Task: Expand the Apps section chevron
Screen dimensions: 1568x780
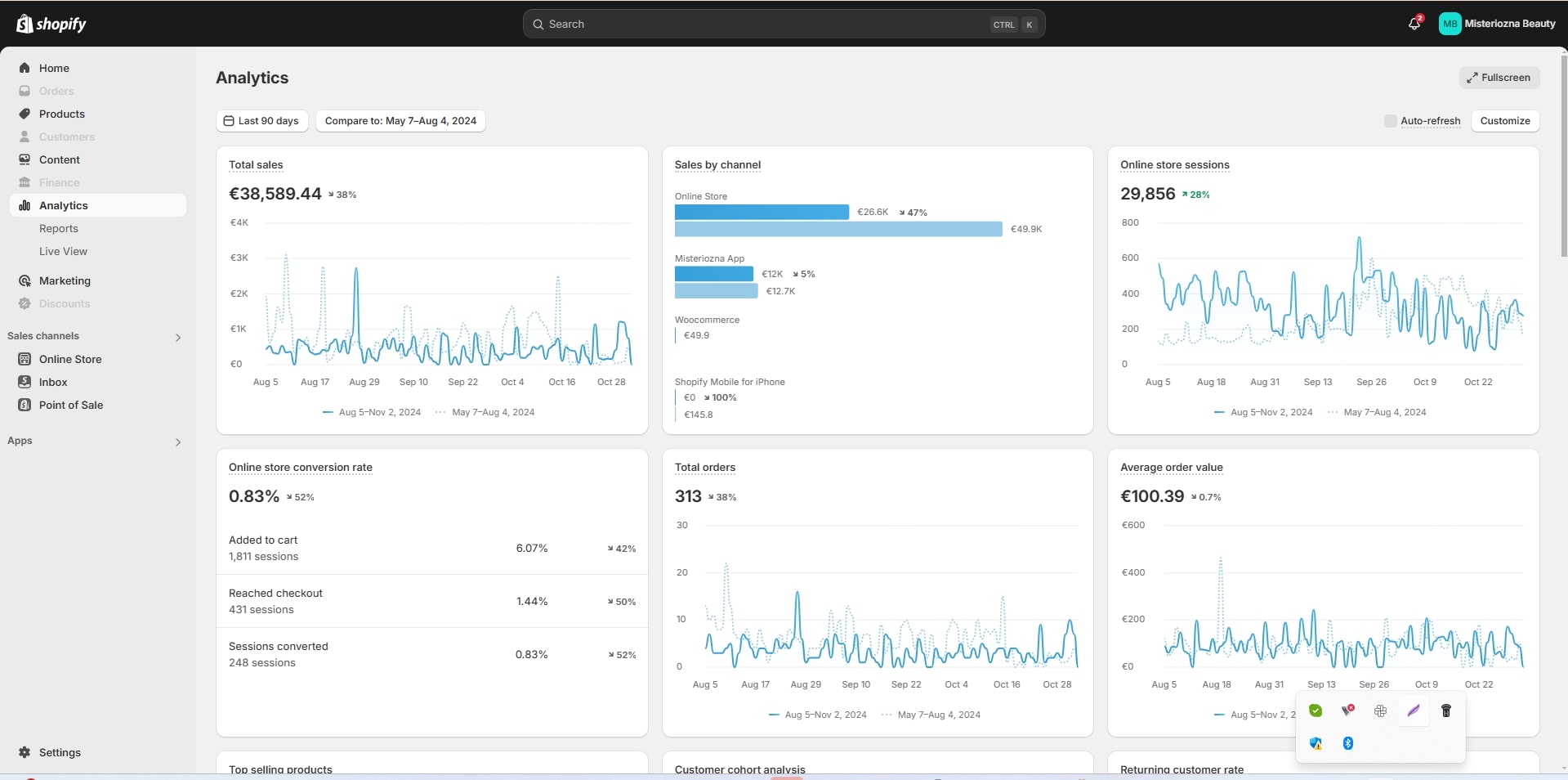Action: pyautogui.click(x=178, y=442)
